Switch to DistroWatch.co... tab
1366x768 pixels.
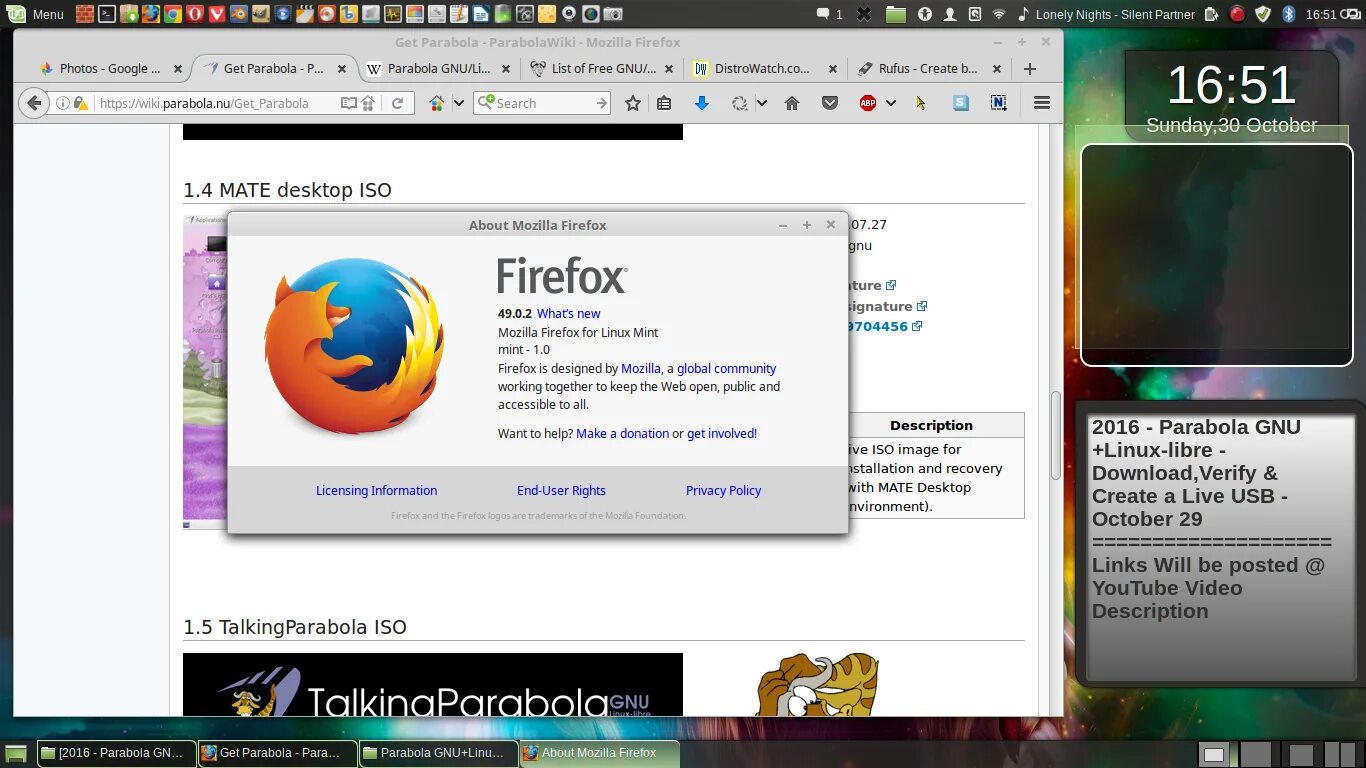click(x=768, y=69)
